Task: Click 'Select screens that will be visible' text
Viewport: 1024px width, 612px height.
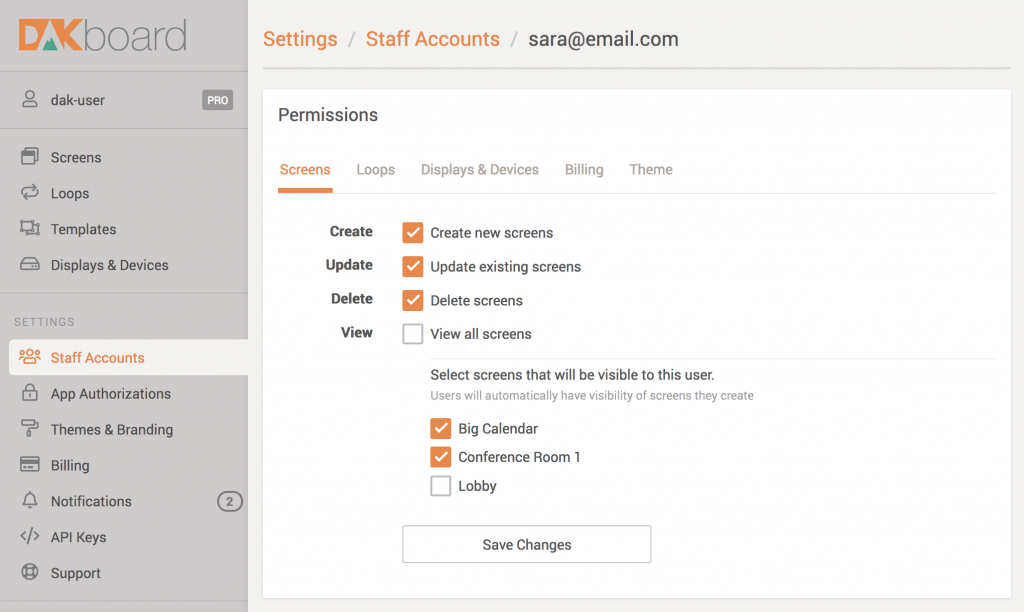Action: pyautogui.click(x=572, y=375)
